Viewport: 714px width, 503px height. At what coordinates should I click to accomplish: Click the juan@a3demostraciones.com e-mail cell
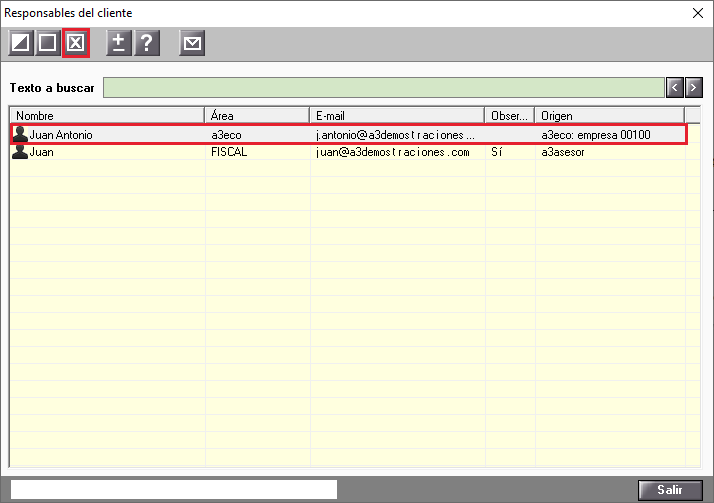pos(393,152)
